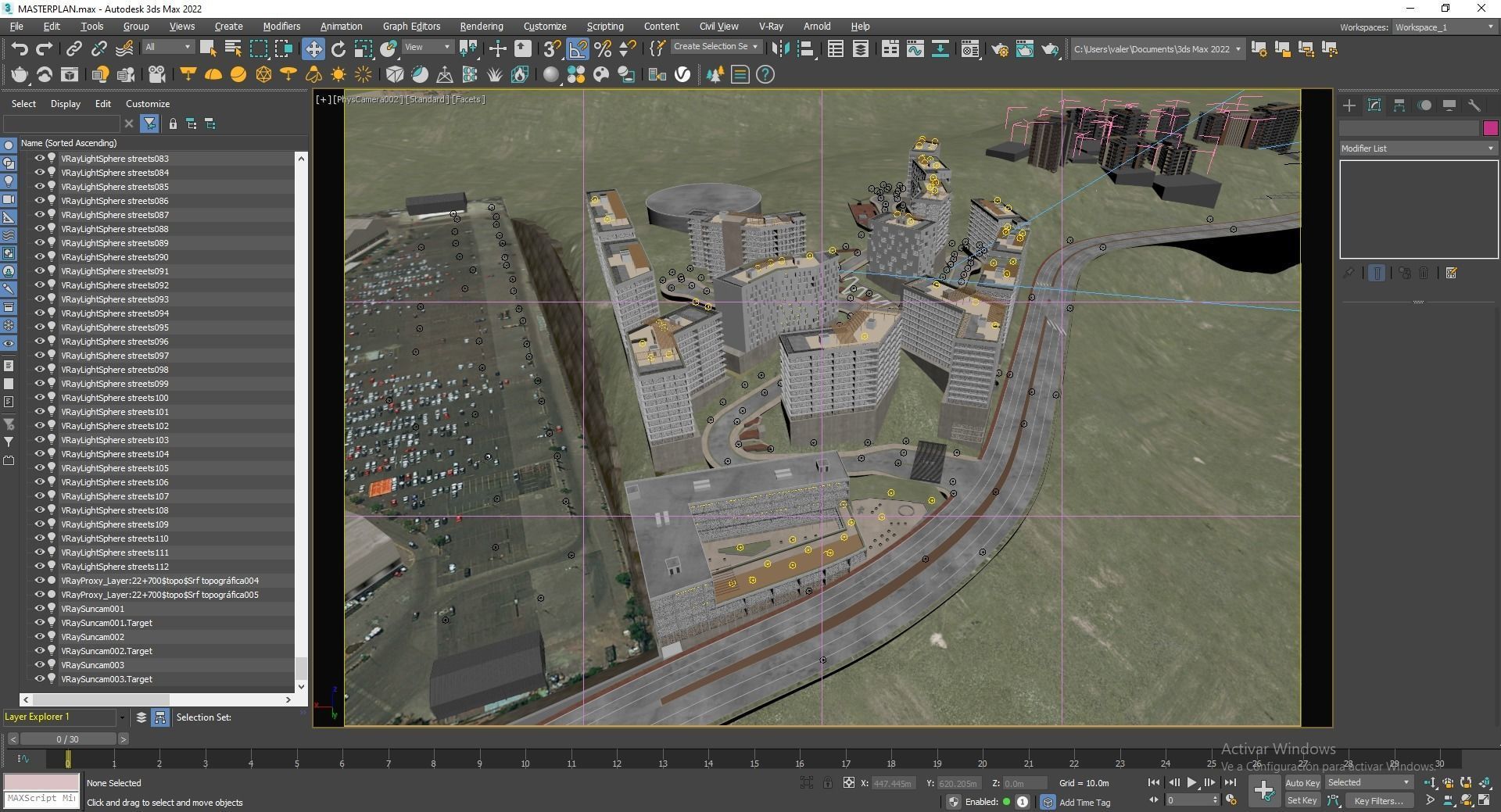Open the View reference coordinate dropdown
Viewport: 1501px width, 812px height.
[428, 47]
